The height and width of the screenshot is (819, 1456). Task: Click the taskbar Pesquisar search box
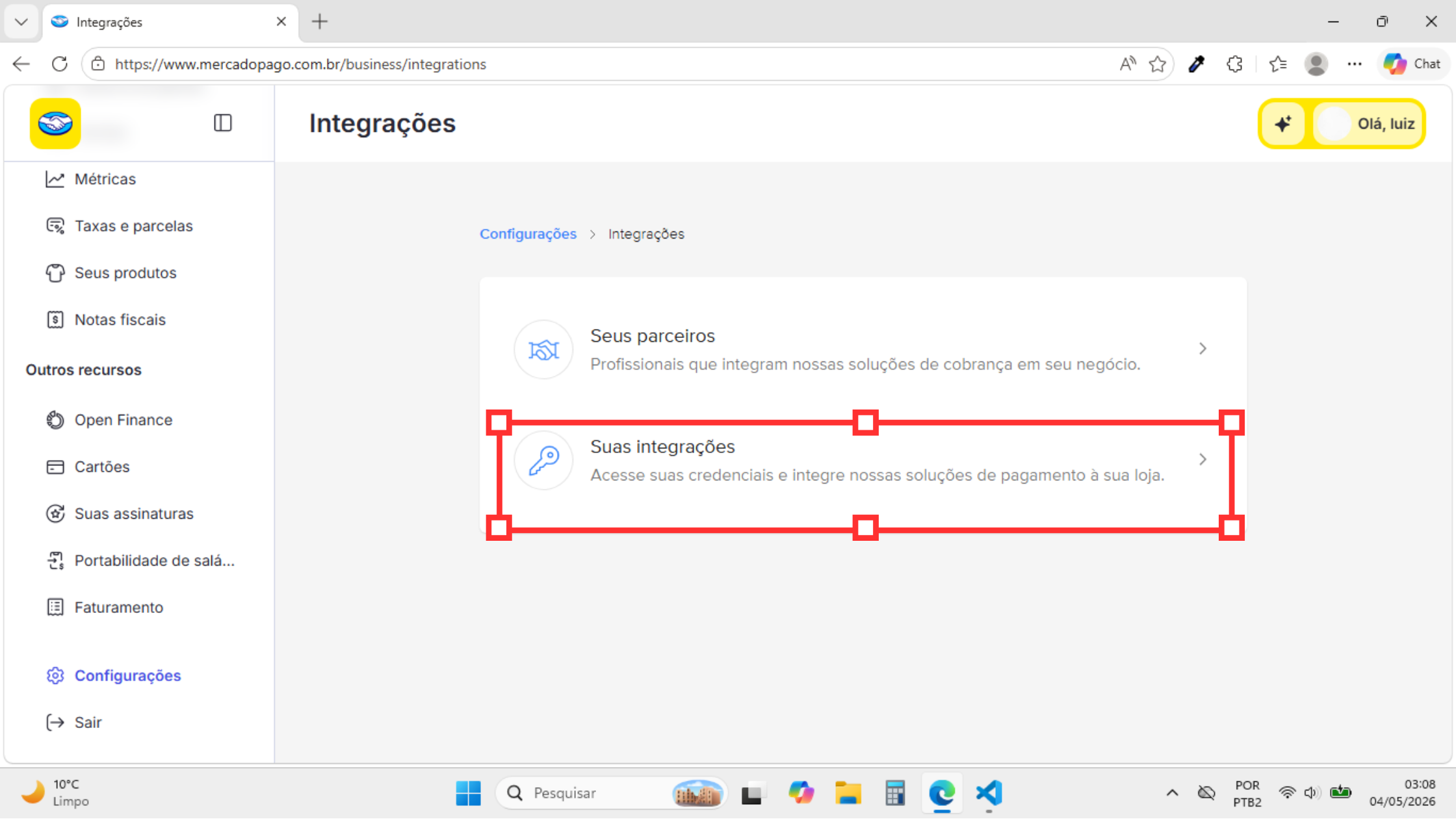(x=611, y=793)
